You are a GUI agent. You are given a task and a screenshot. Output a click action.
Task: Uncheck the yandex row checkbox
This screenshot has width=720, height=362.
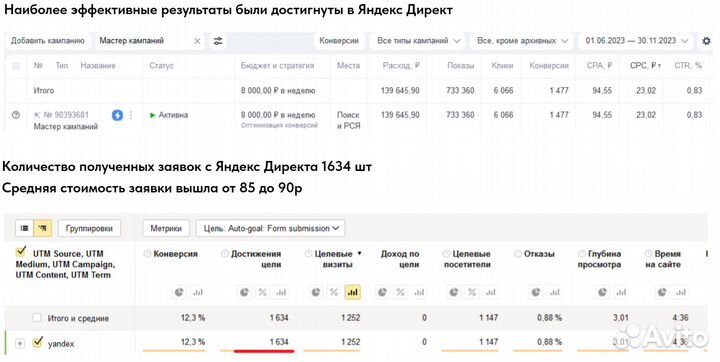pyautogui.click(x=38, y=343)
